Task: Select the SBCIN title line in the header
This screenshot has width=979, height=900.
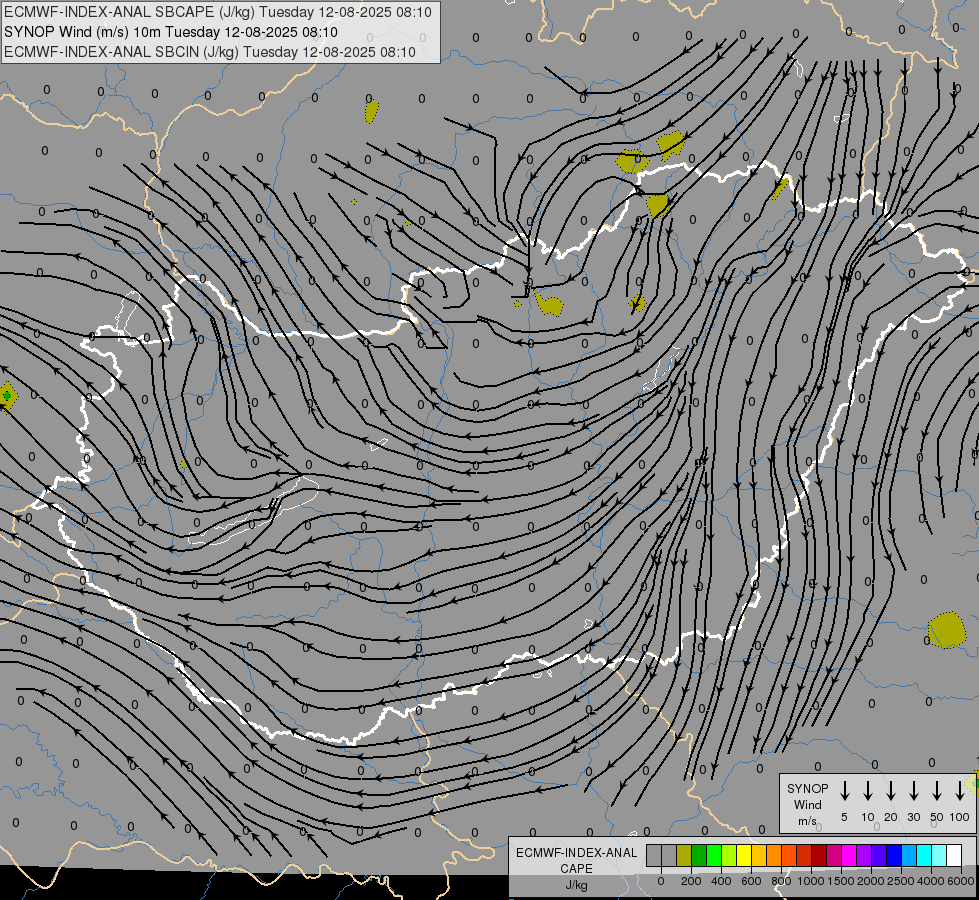Action: click(x=210, y=52)
